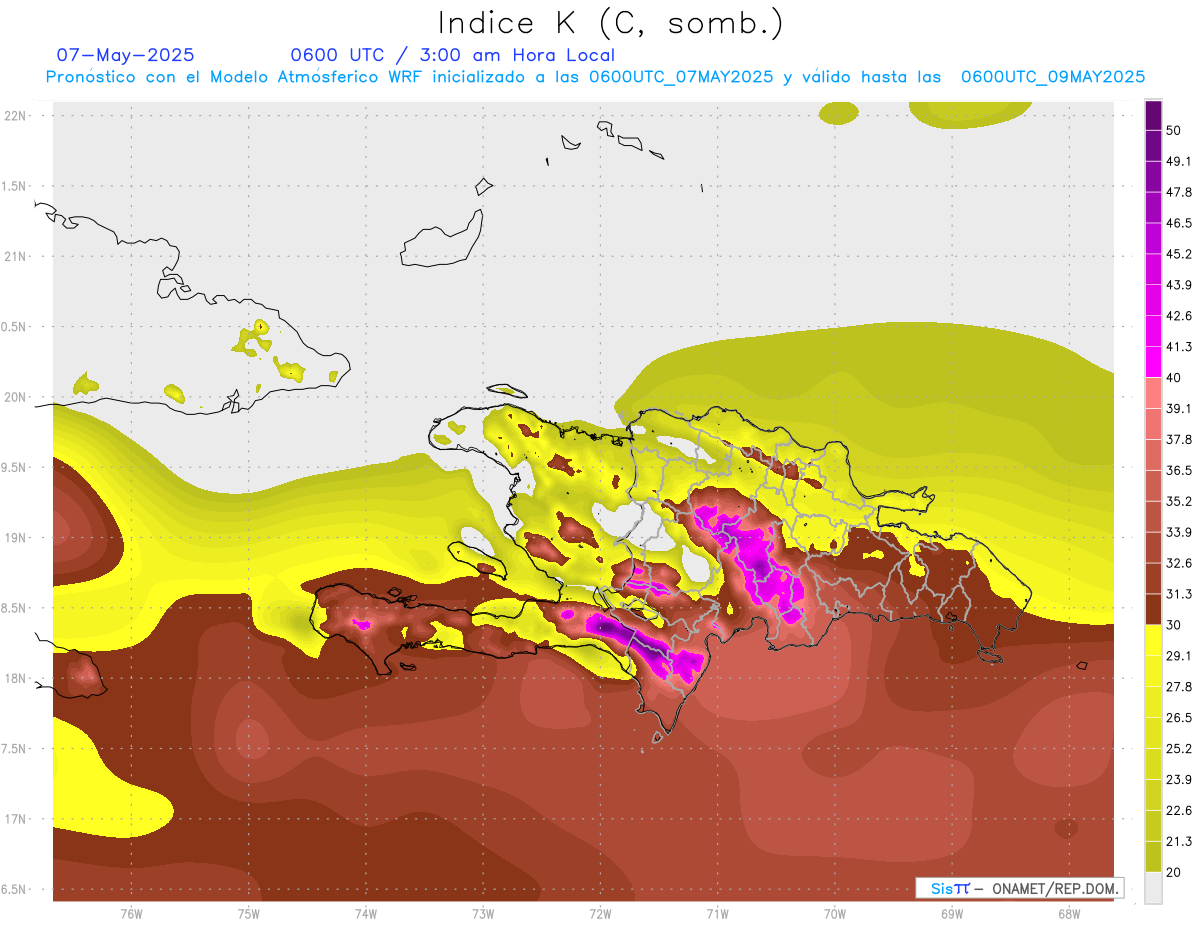Click the latitude label "22N"

pos(16,115)
